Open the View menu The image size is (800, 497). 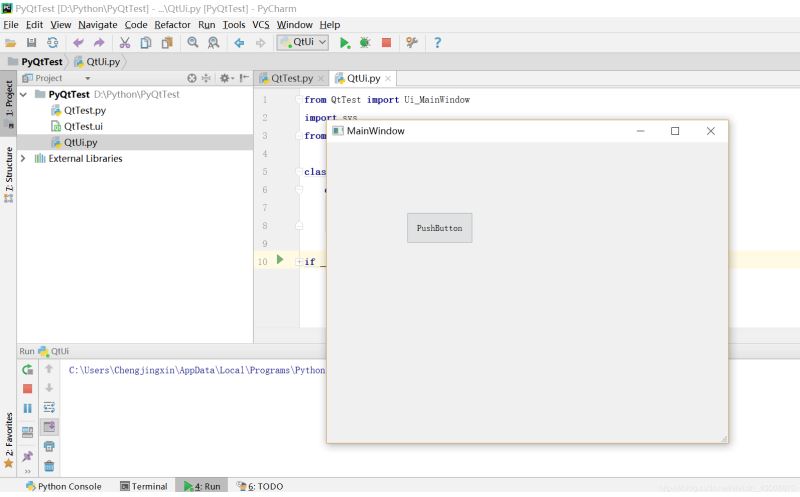point(61,24)
